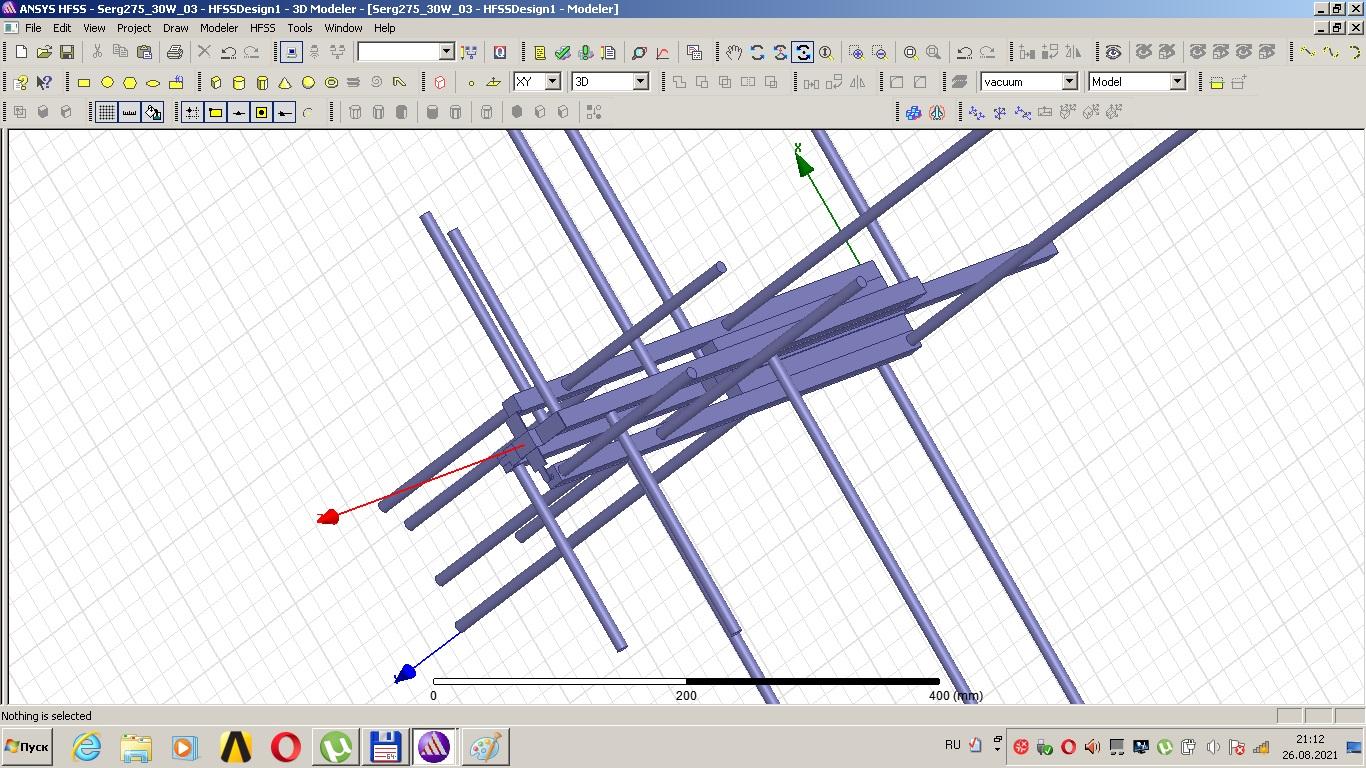This screenshot has height=768, width=1366.
Task: Open the HFSS menu
Action: point(262,28)
